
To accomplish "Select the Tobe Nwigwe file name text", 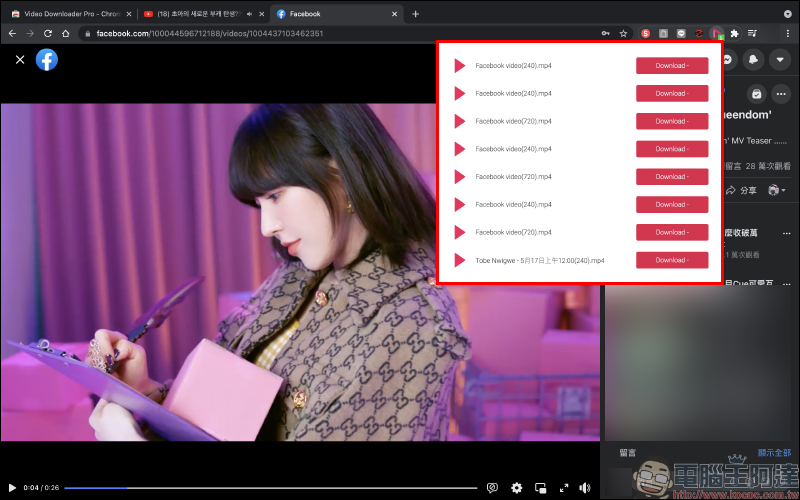I will (540, 260).
